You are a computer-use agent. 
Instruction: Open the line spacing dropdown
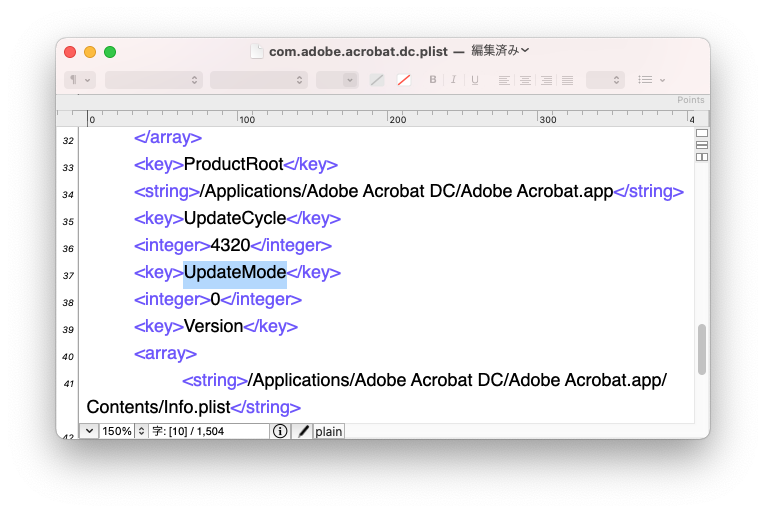[x=605, y=80]
